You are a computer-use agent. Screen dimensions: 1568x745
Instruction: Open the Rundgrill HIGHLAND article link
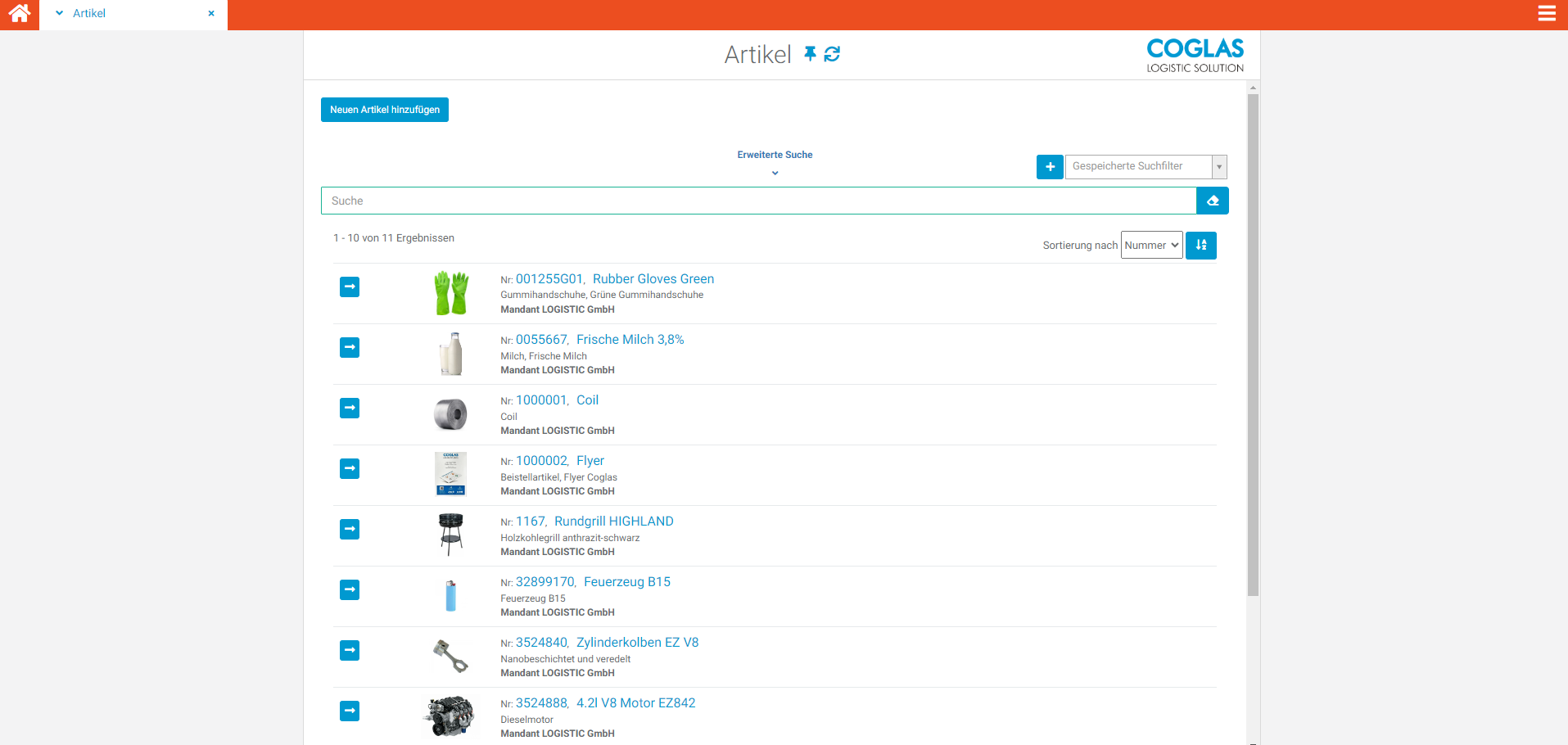click(x=613, y=521)
